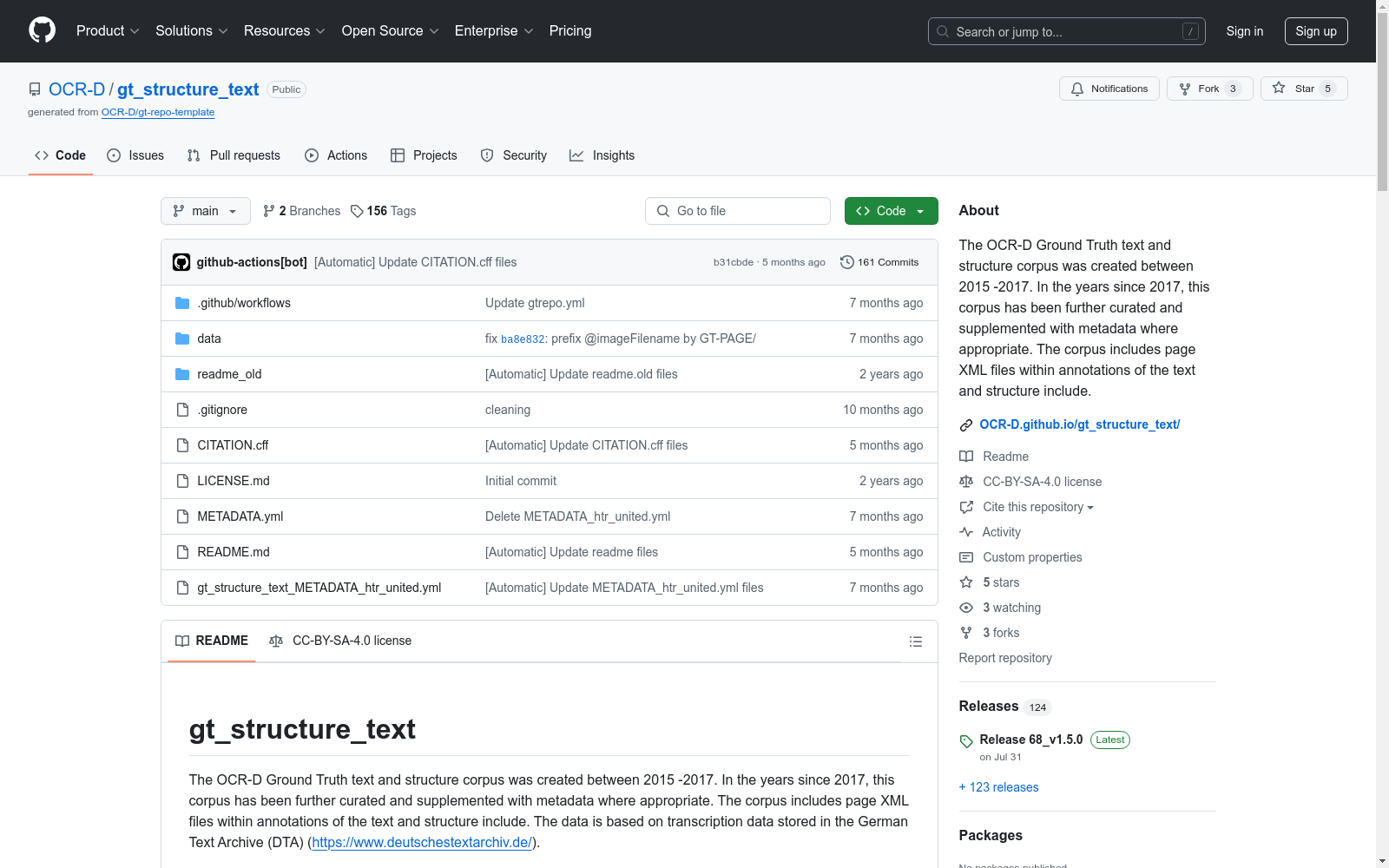View 2 Branches
Viewport: 1389px width, 868px height.
pos(301,211)
